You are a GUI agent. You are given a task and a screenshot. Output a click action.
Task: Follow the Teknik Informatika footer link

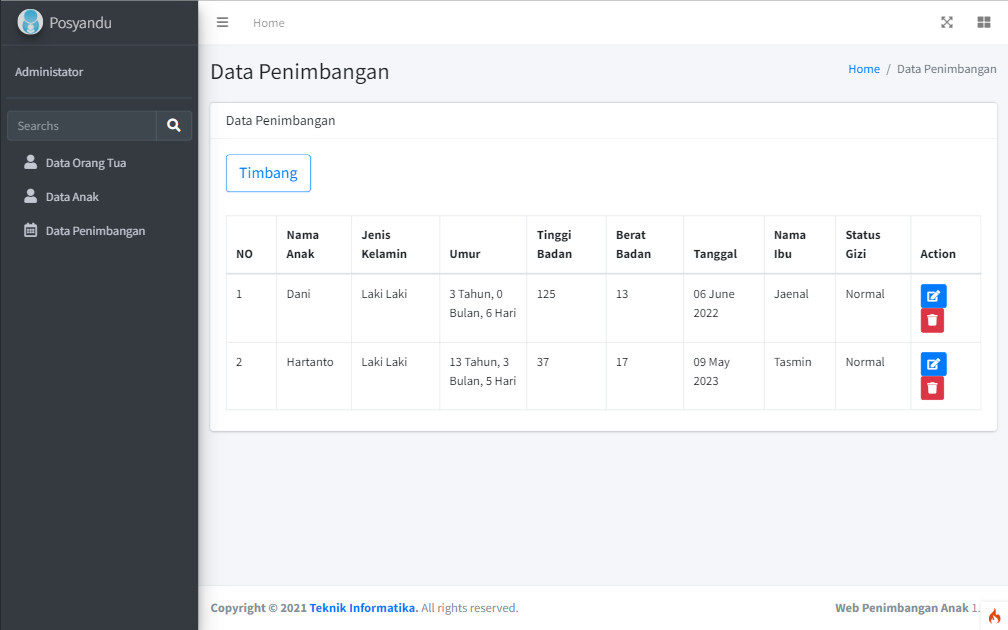click(363, 608)
